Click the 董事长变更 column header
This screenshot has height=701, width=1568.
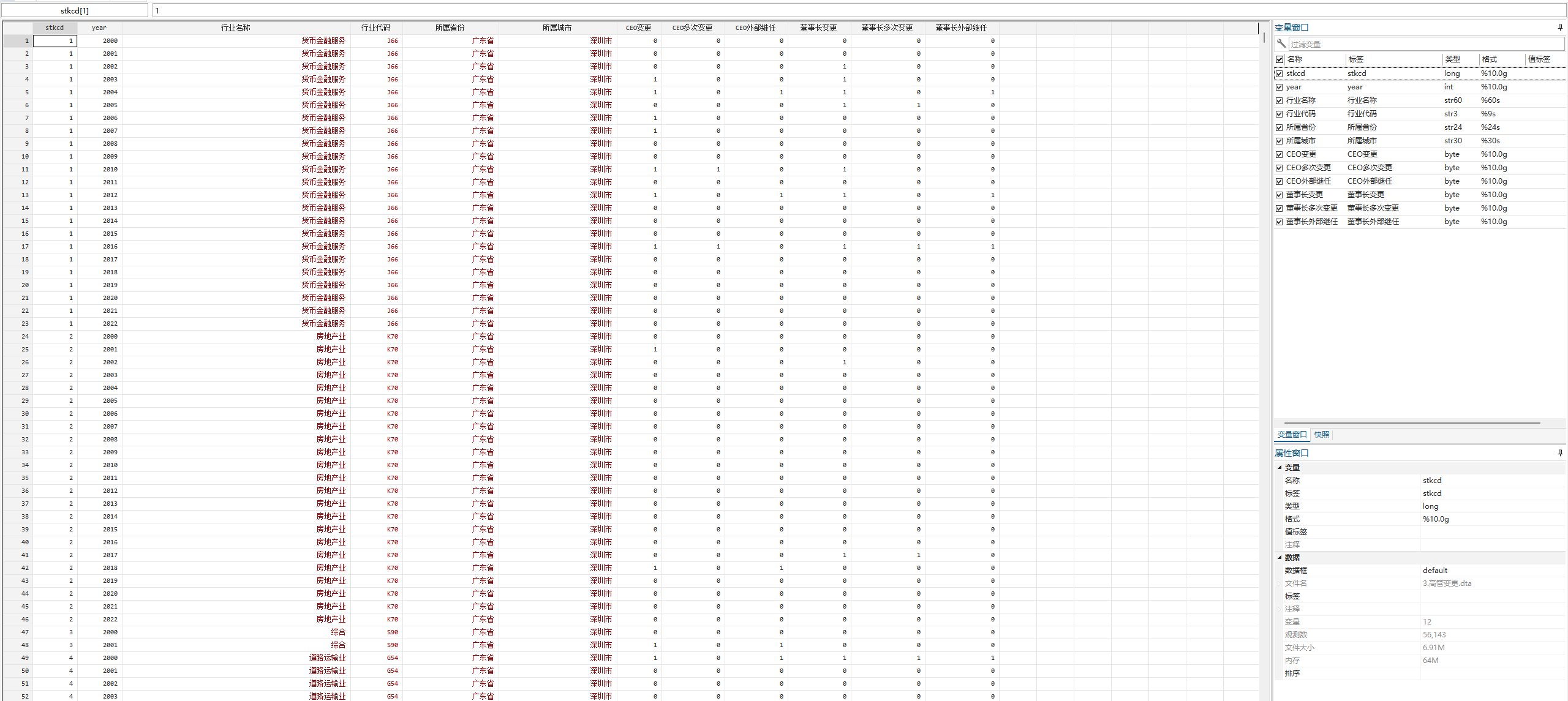(x=818, y=28)
